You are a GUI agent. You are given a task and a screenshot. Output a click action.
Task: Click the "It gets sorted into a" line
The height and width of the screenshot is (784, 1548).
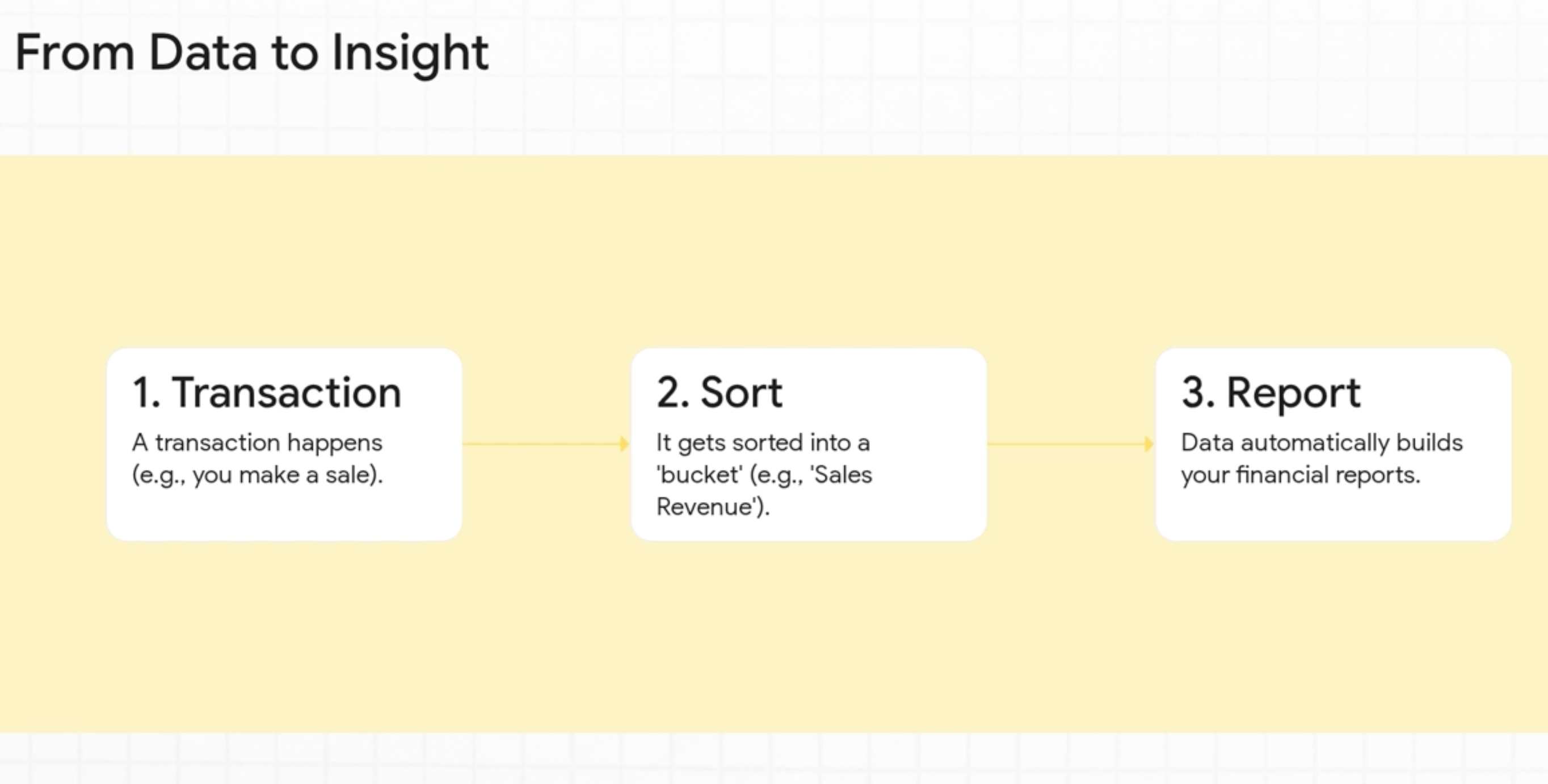[x=763, y=444]
